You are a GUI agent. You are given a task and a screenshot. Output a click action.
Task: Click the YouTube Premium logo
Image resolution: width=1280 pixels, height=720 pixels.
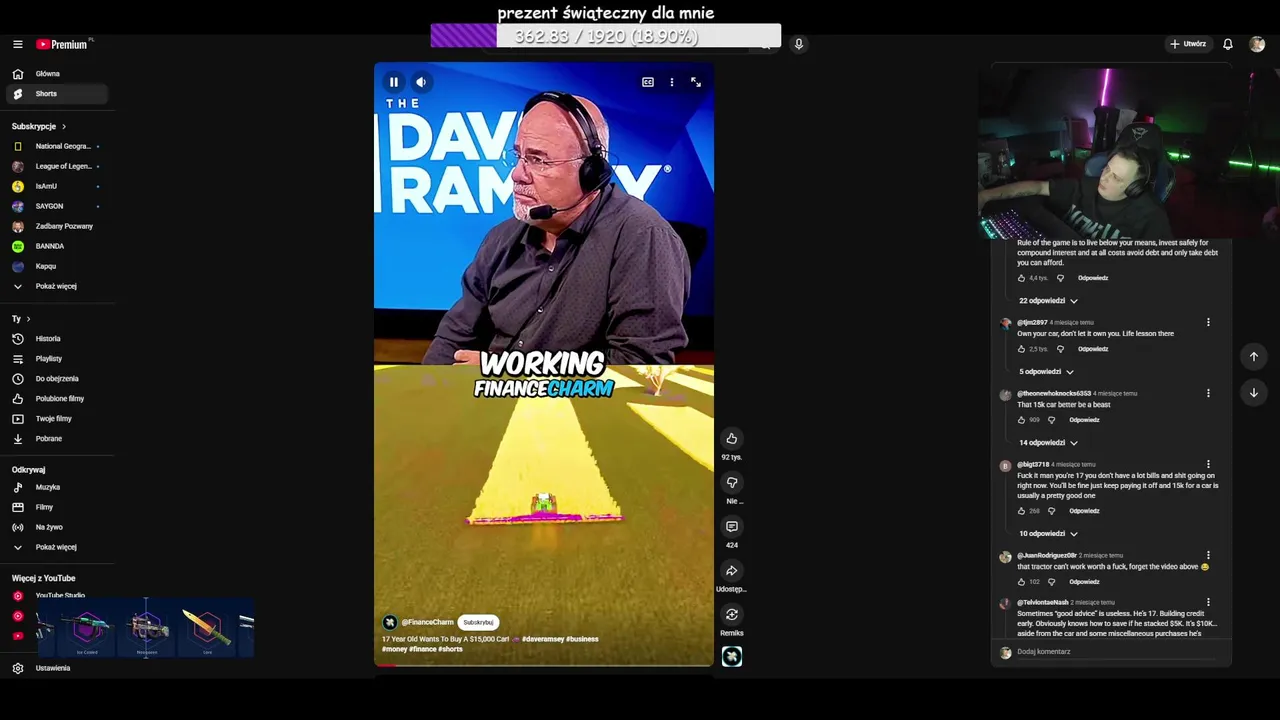tap(62, 44)
